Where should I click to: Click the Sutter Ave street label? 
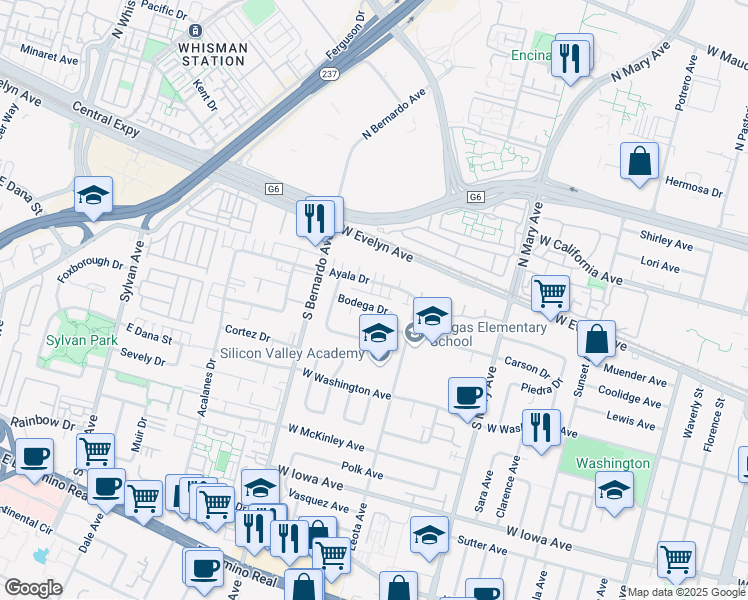click(x=482, y=545)
